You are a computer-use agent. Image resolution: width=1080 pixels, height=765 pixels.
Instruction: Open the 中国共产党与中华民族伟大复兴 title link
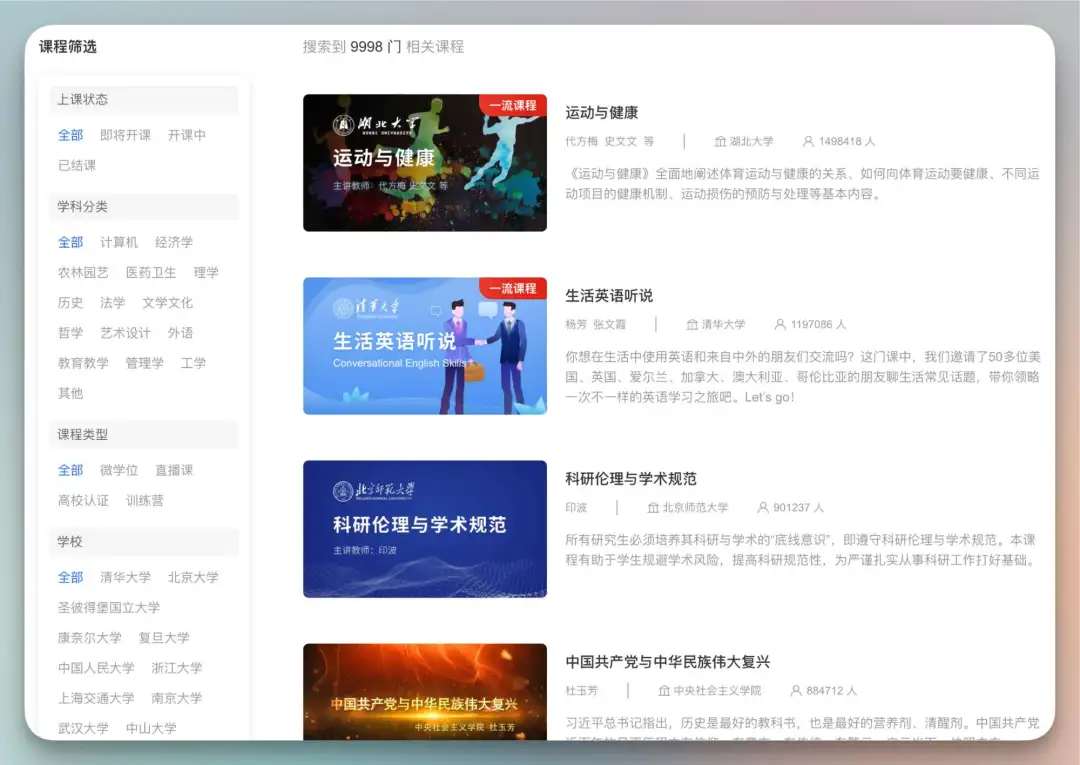[x=667, y=662]
